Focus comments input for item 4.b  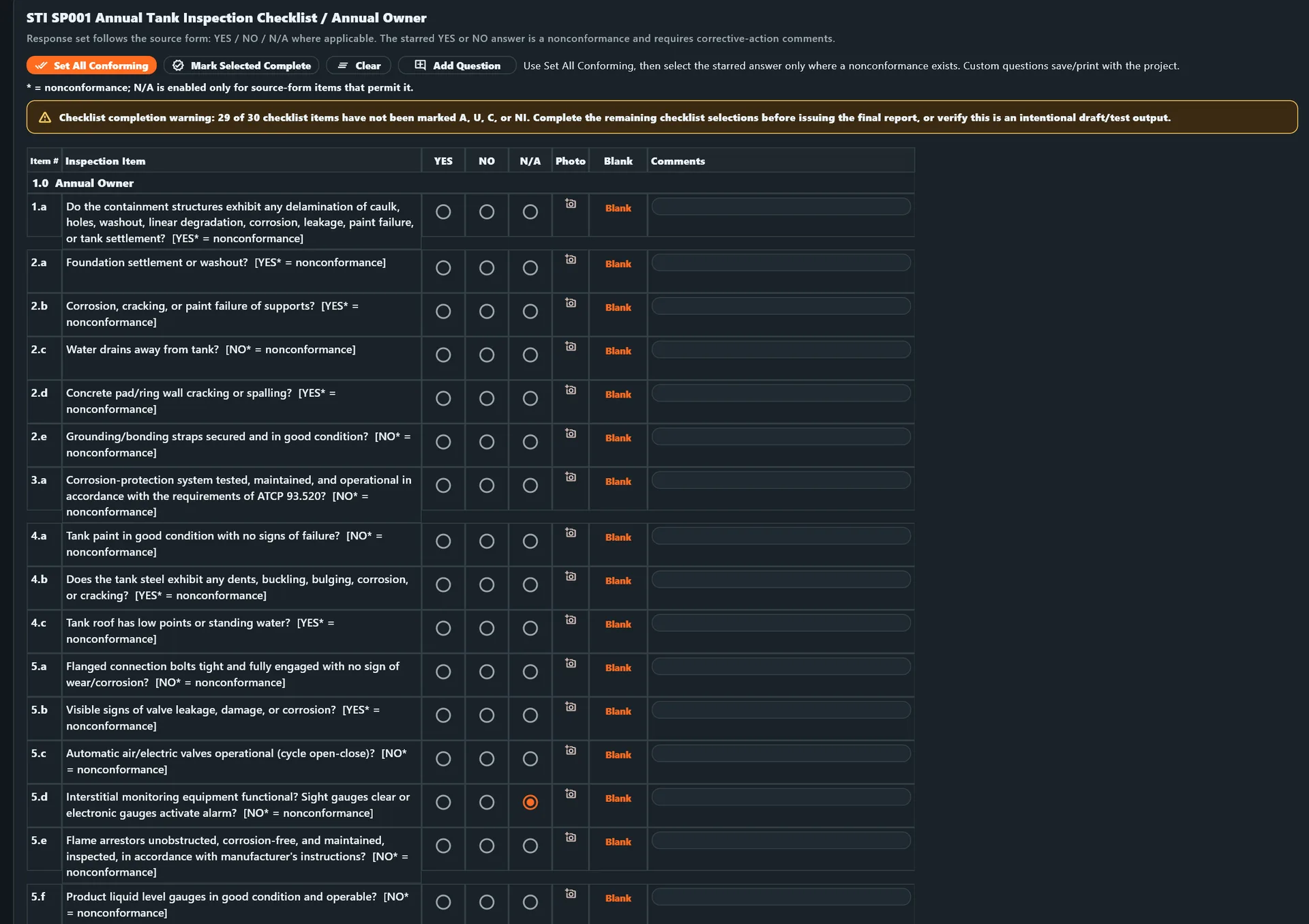click(x=781, y=580)
